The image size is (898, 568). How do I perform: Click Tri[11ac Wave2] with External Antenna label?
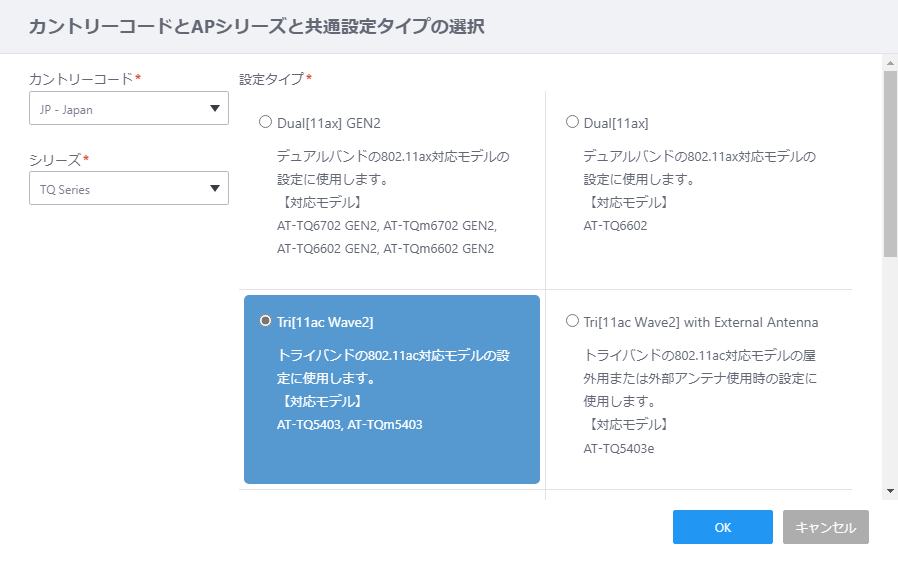click(700, 322)
